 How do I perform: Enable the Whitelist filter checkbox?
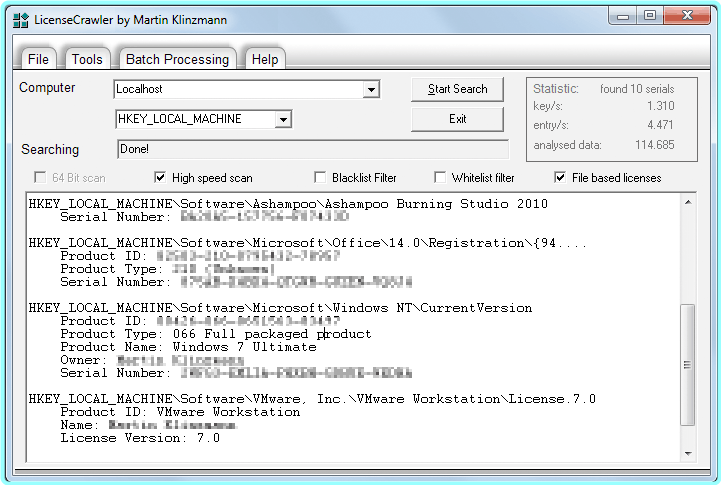(440, 177)
